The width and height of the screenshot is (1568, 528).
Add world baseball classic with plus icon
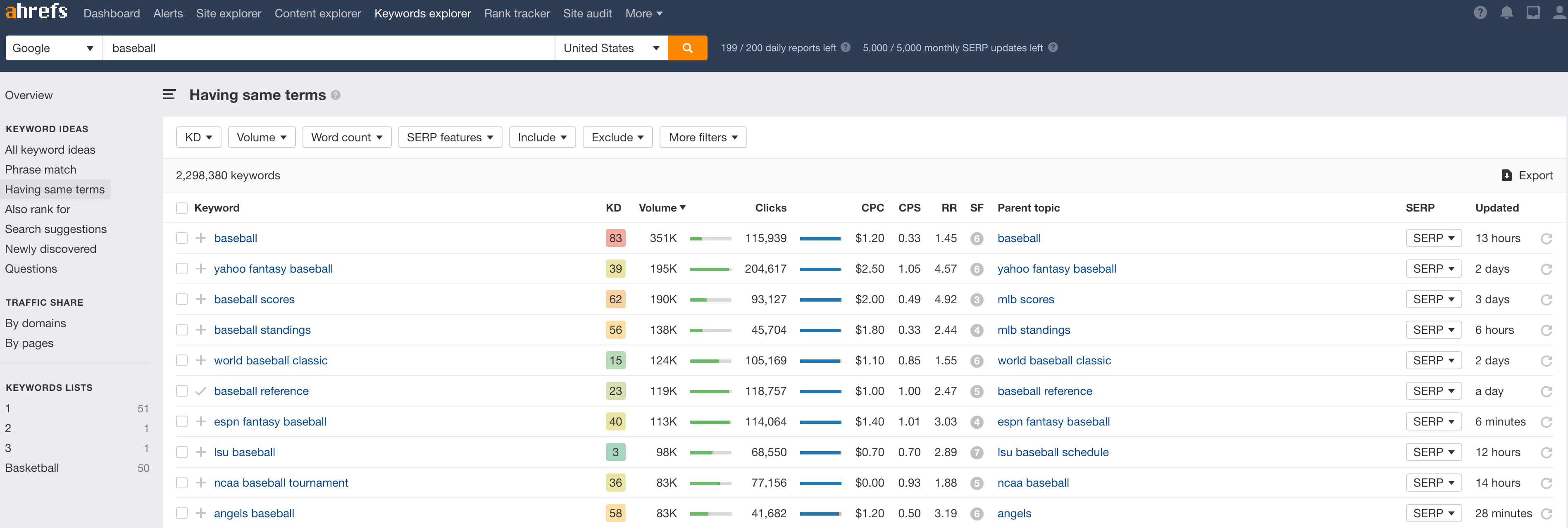click(x=200, y=361)
